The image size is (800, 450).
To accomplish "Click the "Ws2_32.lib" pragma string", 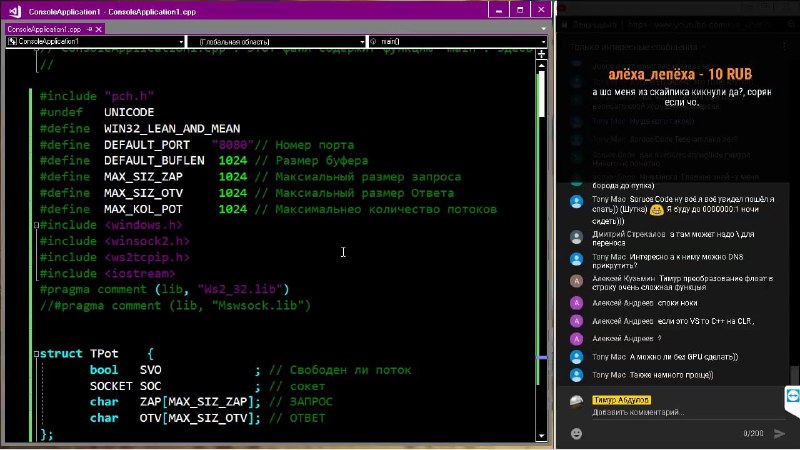I will pyautogui.click(x=240, y=289).
